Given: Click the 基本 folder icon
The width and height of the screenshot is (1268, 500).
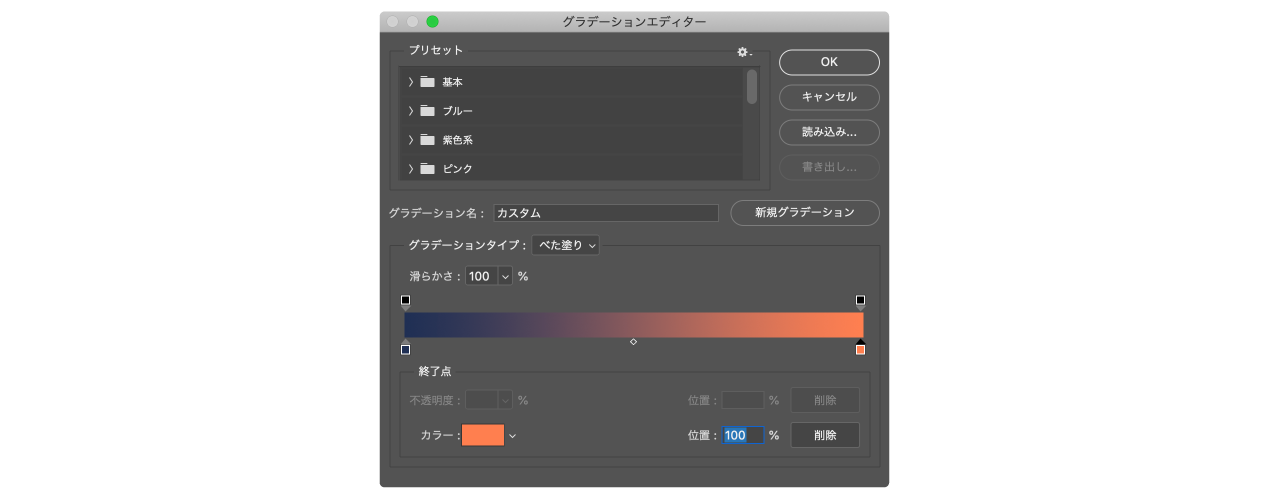Looking at the screenshot, I should point(428,82).
